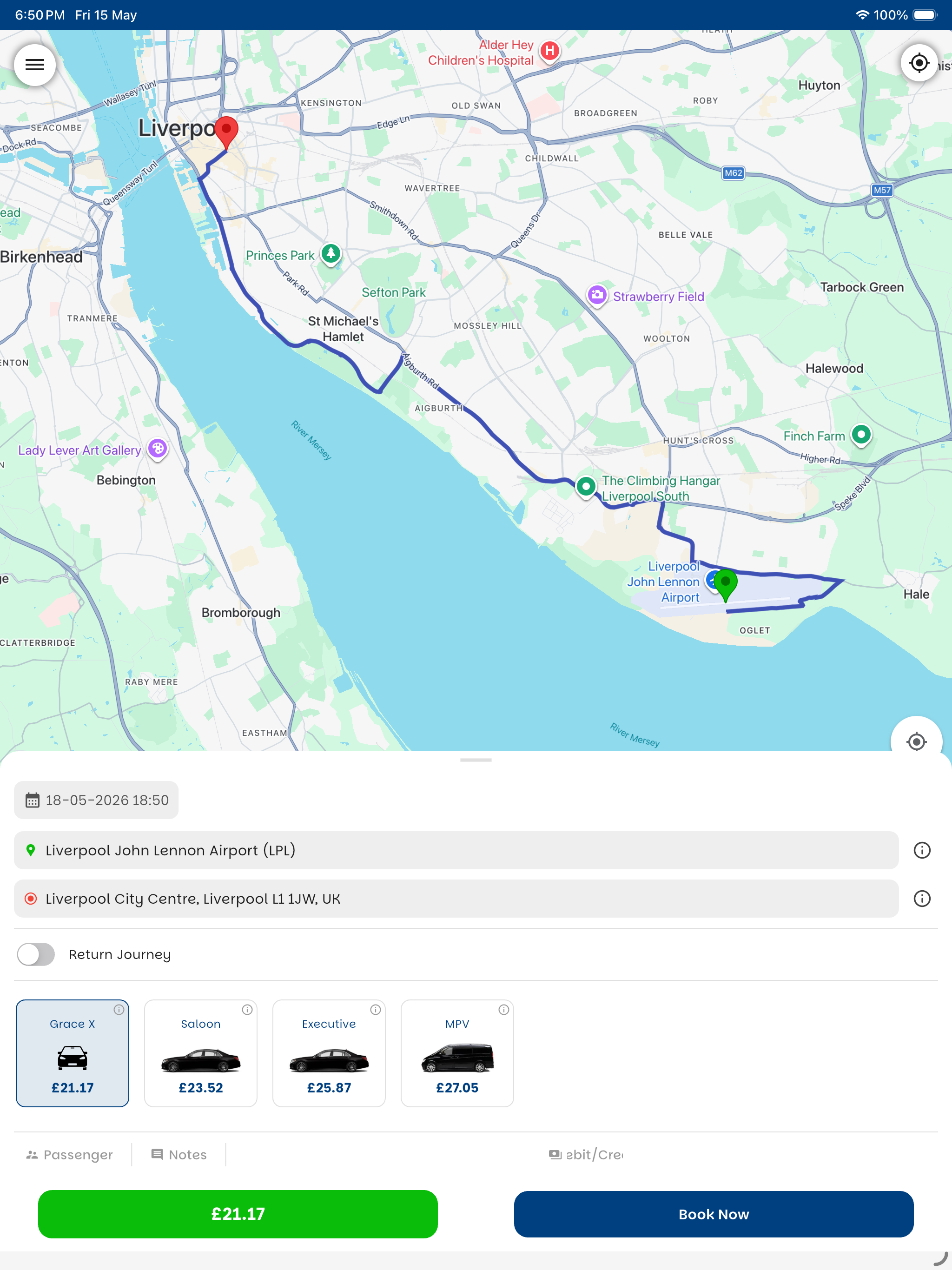
Task: Tap the St Michael's Hamlet label
Action: tap(344, 329)
